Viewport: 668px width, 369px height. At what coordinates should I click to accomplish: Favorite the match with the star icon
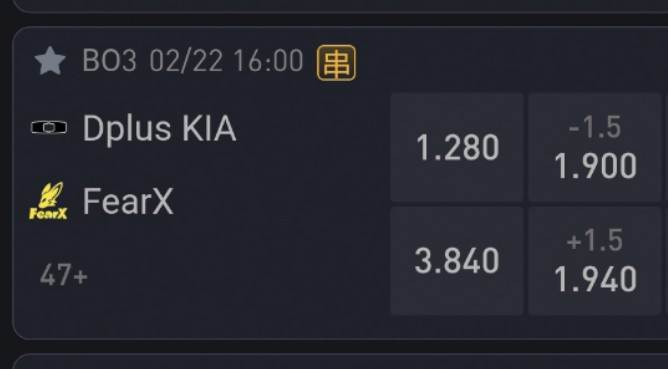(x=50, y=61)
